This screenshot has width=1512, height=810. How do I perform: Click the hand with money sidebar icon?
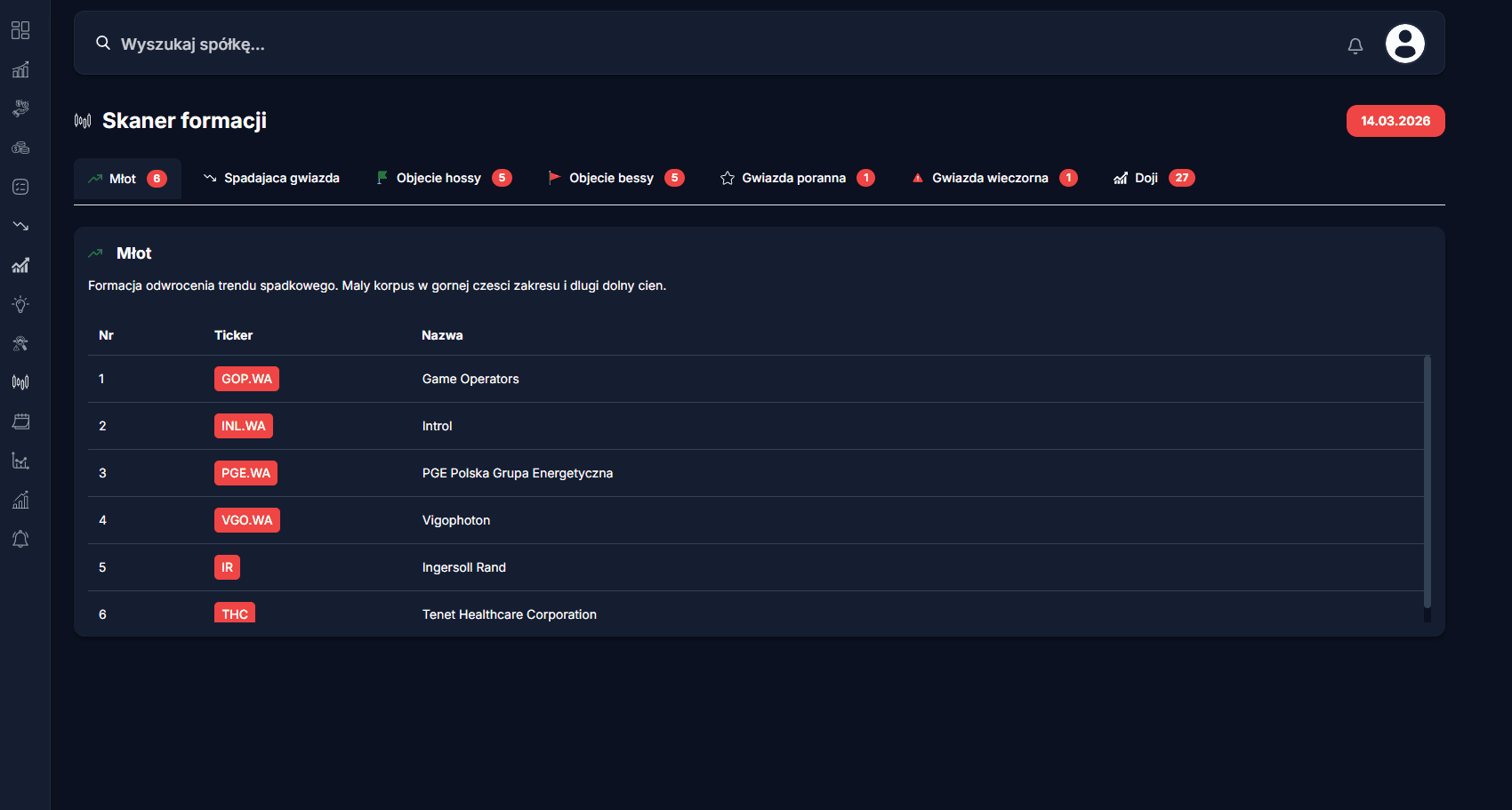(x=20, y=108)
